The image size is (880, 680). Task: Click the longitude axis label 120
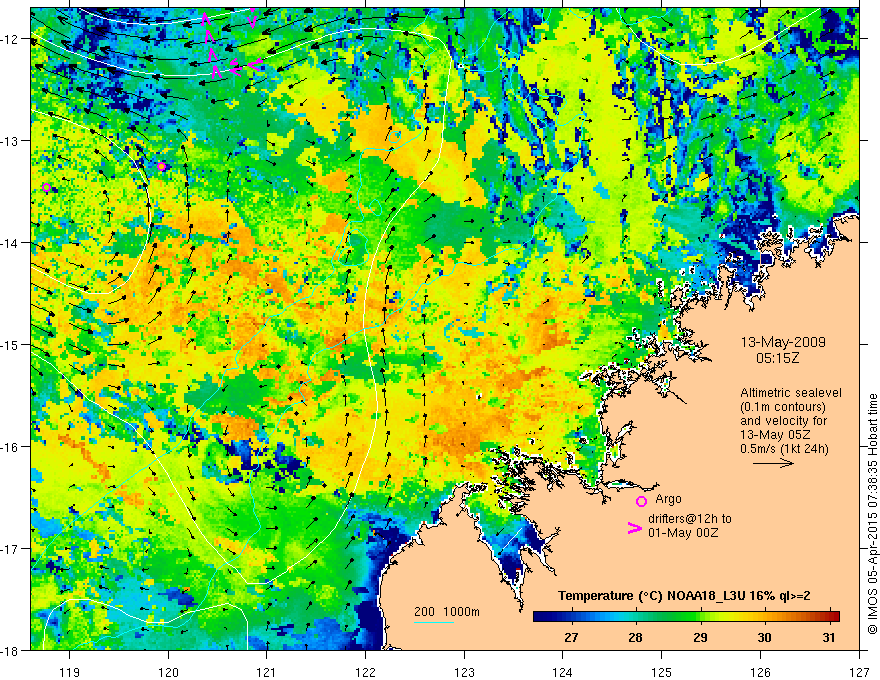pos(168,672)
